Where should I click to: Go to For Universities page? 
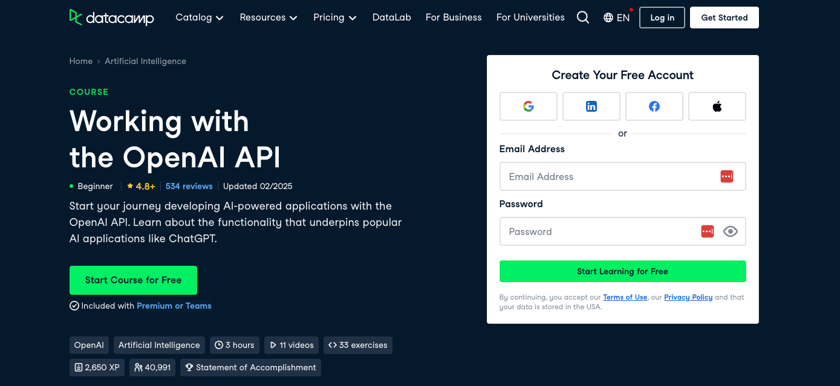click(x=530, y=18)
